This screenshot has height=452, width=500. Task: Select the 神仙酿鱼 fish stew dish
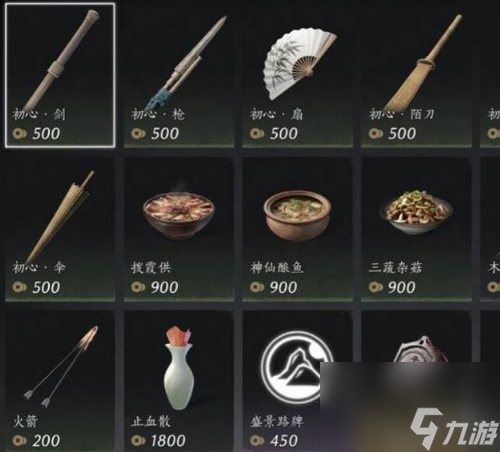[297, 229]
